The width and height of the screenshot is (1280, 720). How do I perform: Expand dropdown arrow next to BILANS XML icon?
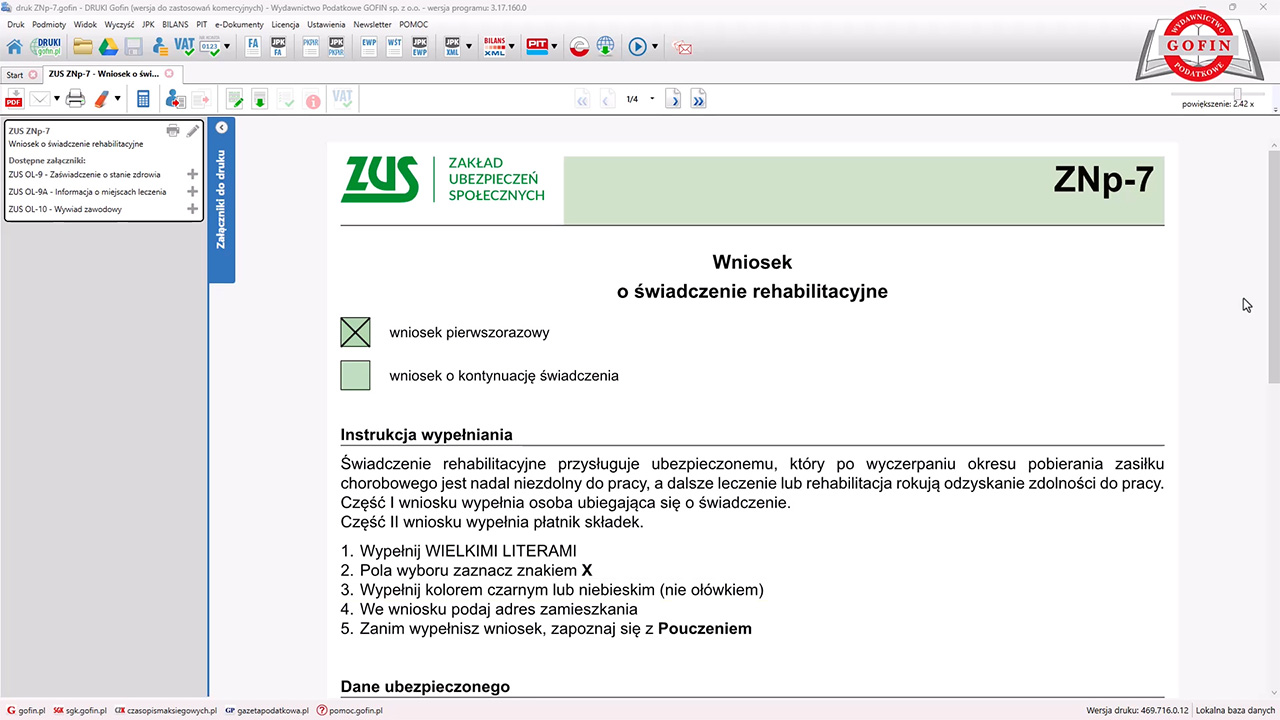512,46
